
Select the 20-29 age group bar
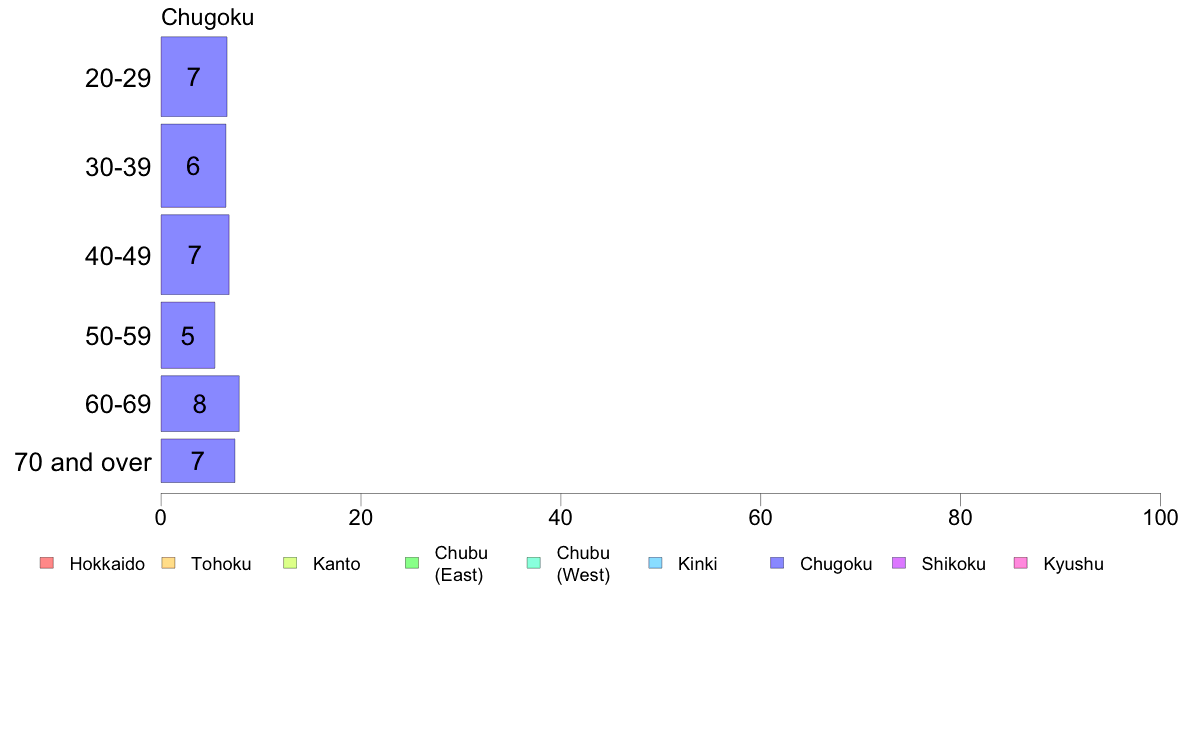coord(194,77)
